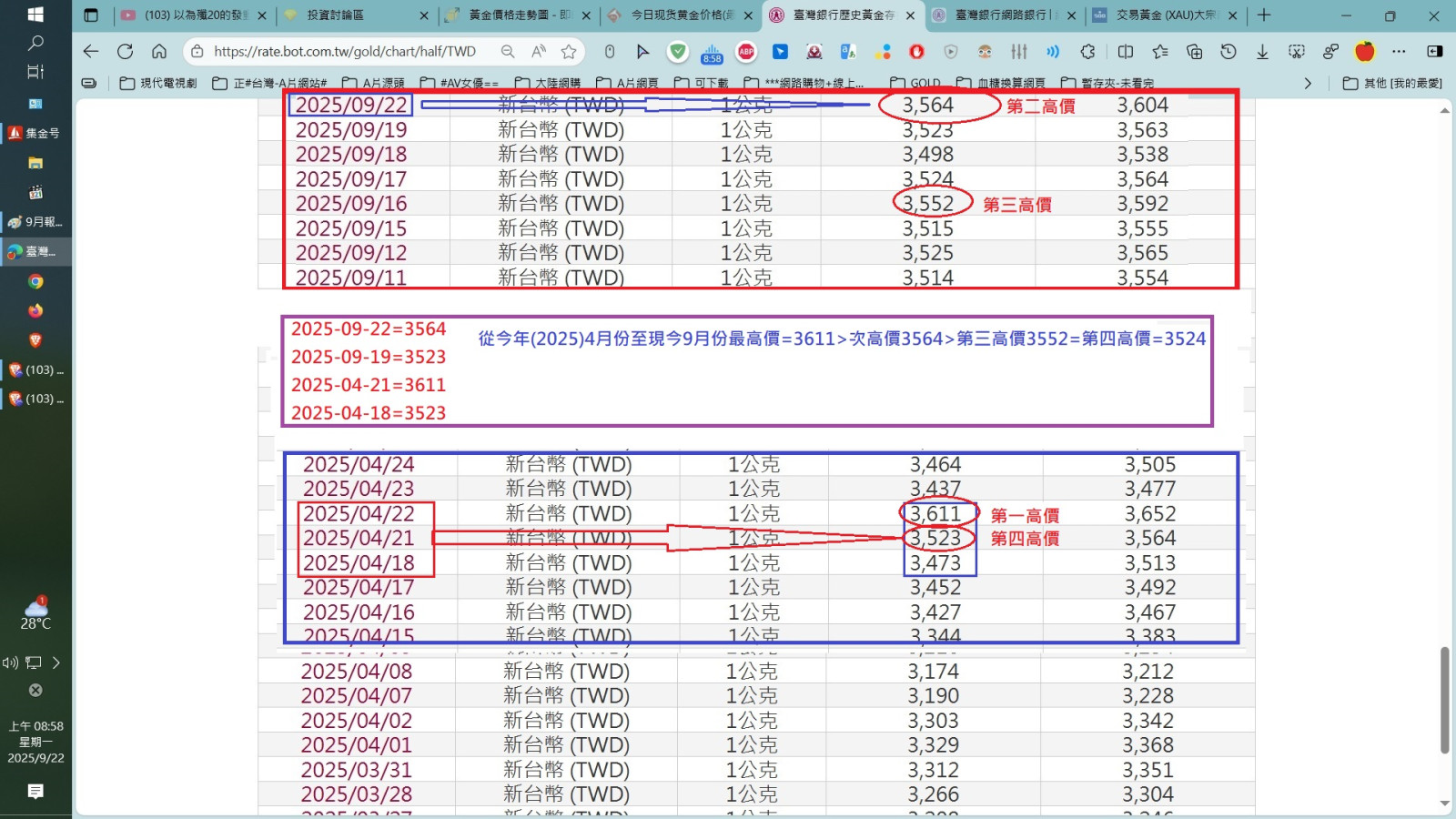
Task: Open the browser History clock icon
Action: tap(1228, 52)
